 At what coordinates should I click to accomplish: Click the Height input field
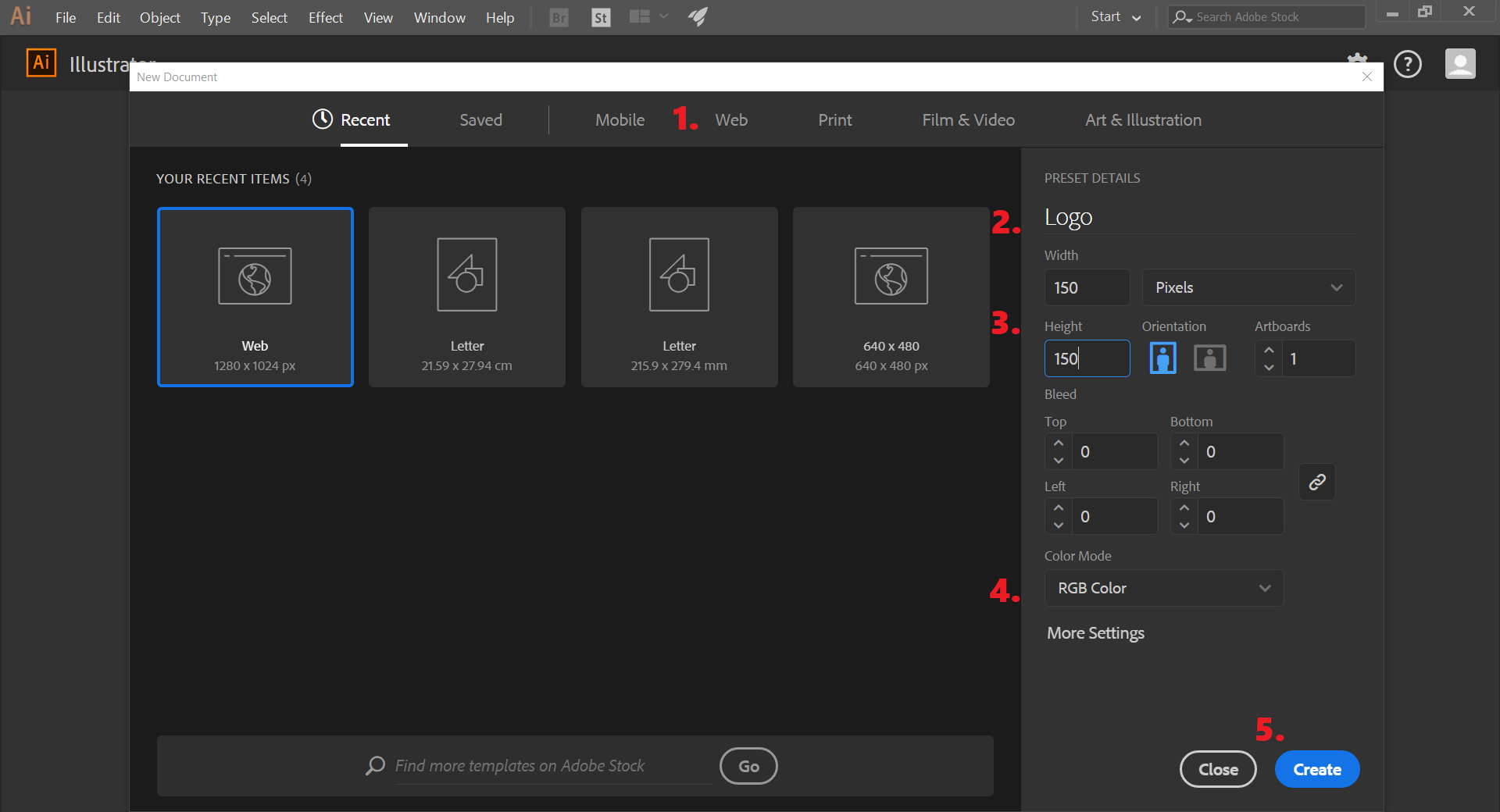(x=1087, y=358)
